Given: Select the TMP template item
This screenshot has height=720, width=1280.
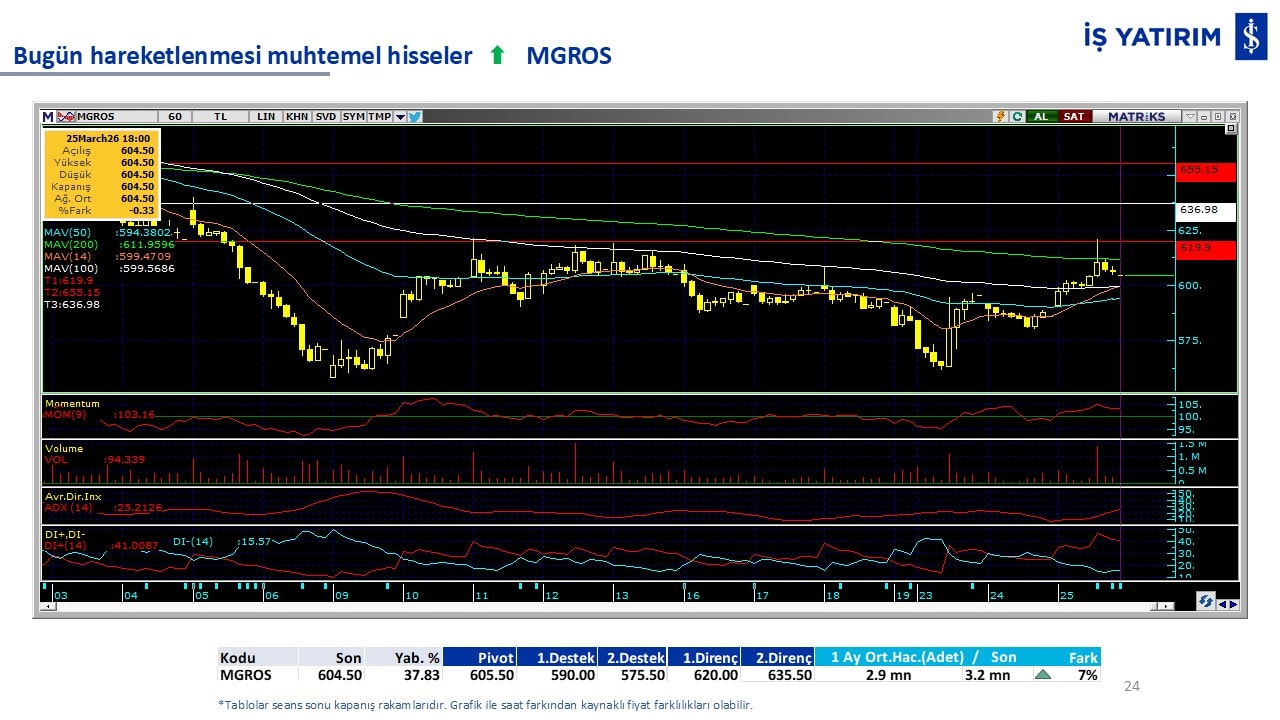Looking at the screenshot, I should pos(379,116).
